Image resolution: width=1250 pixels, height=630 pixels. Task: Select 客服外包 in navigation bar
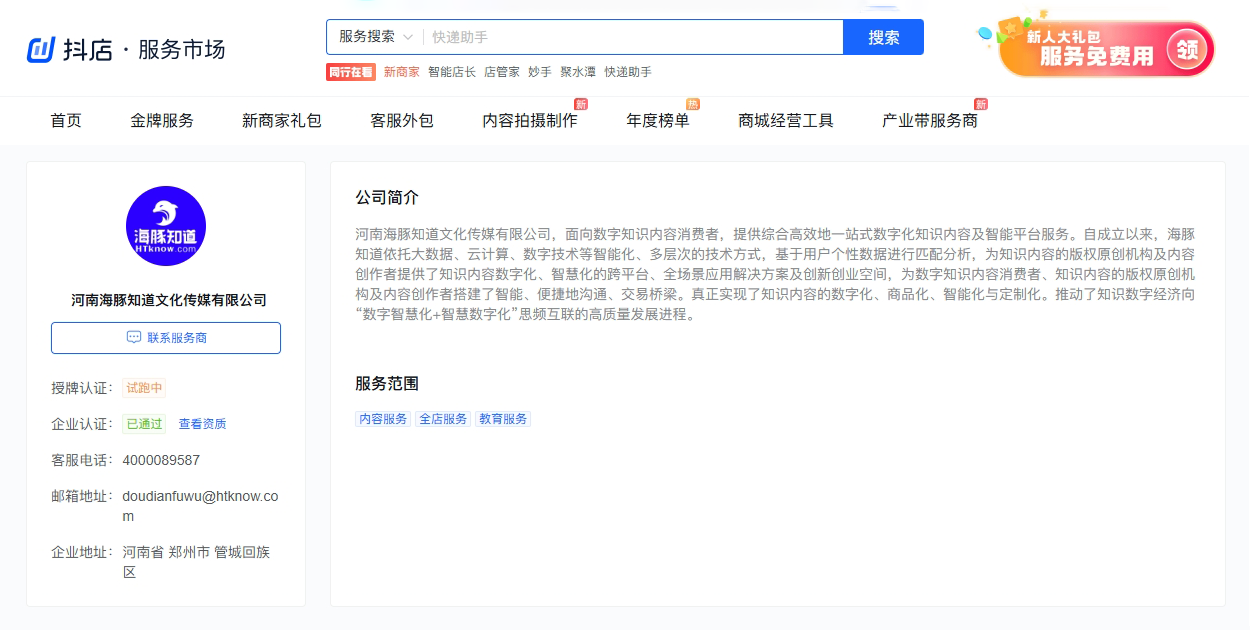(402, 121)
